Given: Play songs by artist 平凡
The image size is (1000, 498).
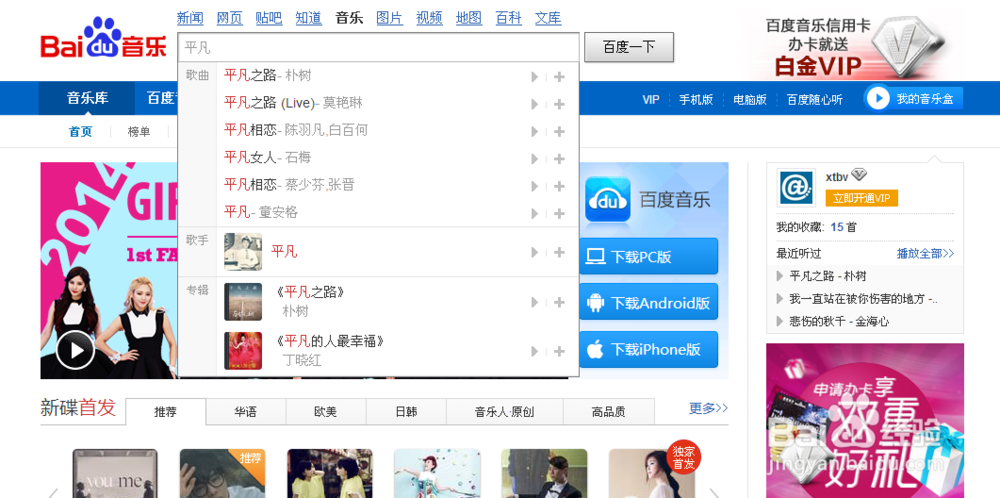Looking at the screenshot, I should pyautogui.click(x=534, y=253).
